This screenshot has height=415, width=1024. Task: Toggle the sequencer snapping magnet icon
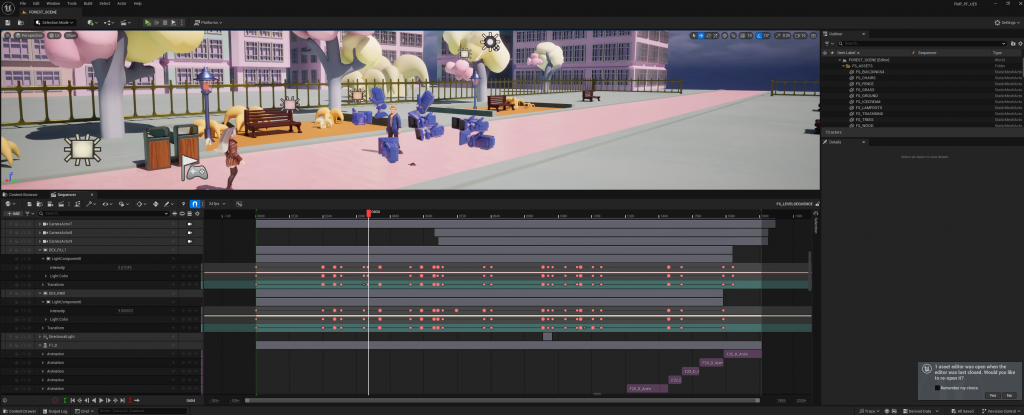pyautogui.click(x=195, y=204)
